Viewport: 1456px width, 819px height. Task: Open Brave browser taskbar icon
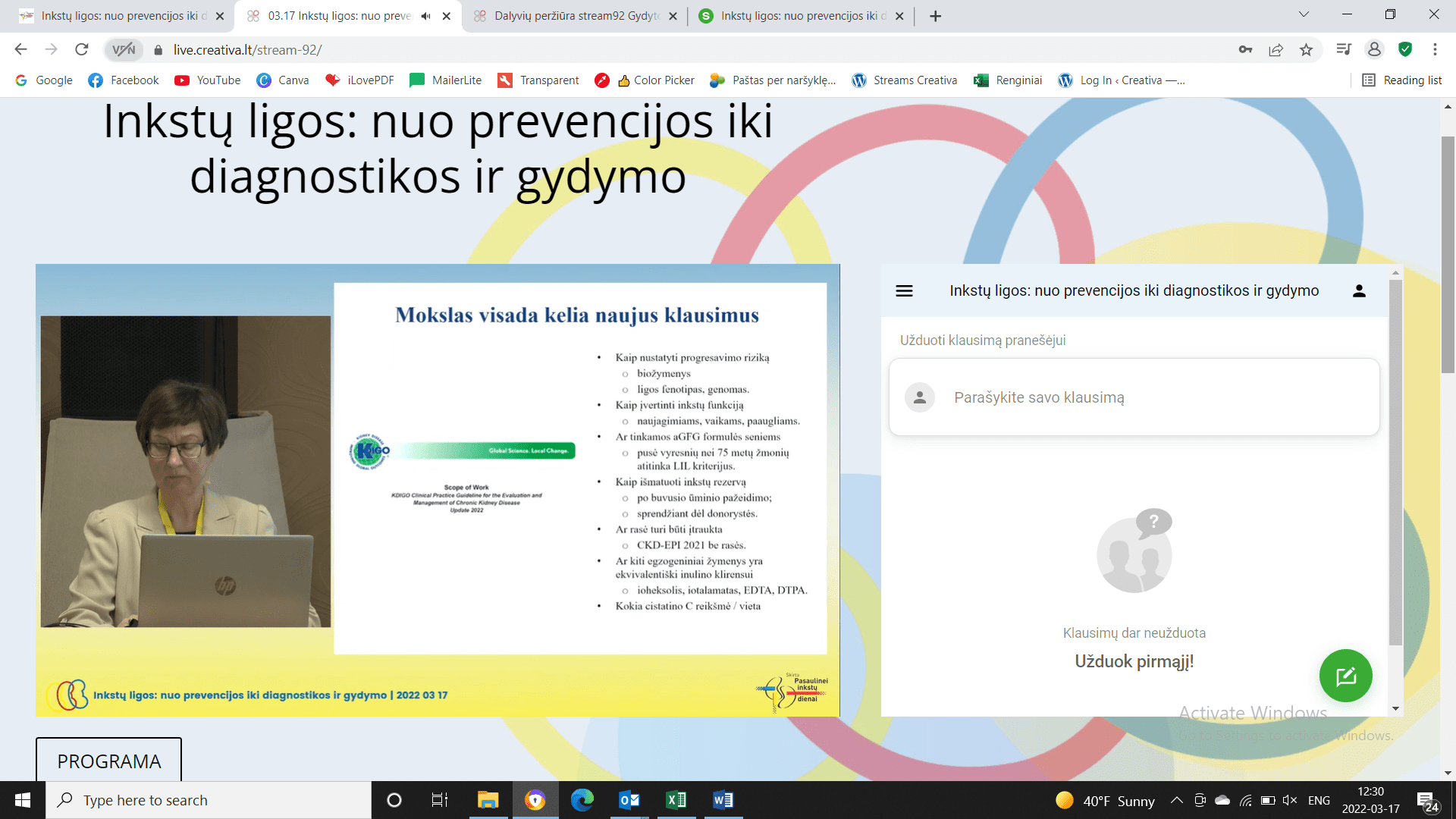(x=535, y=800)
